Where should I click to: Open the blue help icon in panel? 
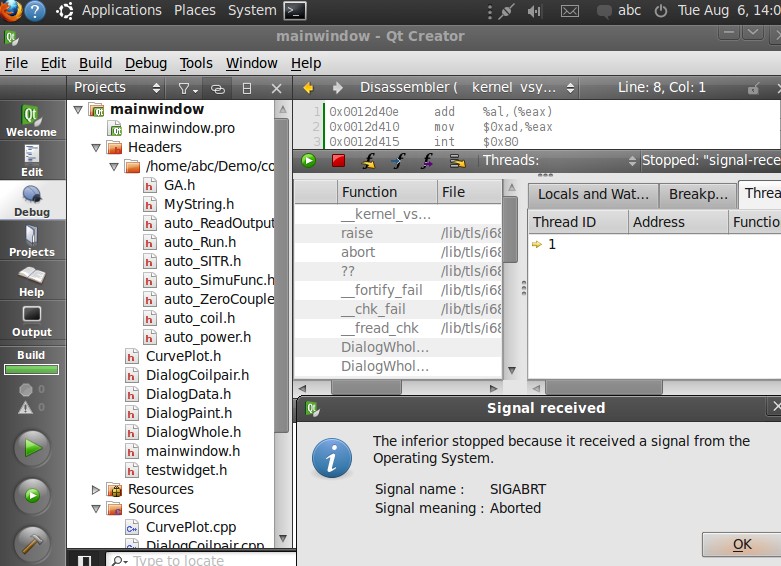tap(34, 10)
